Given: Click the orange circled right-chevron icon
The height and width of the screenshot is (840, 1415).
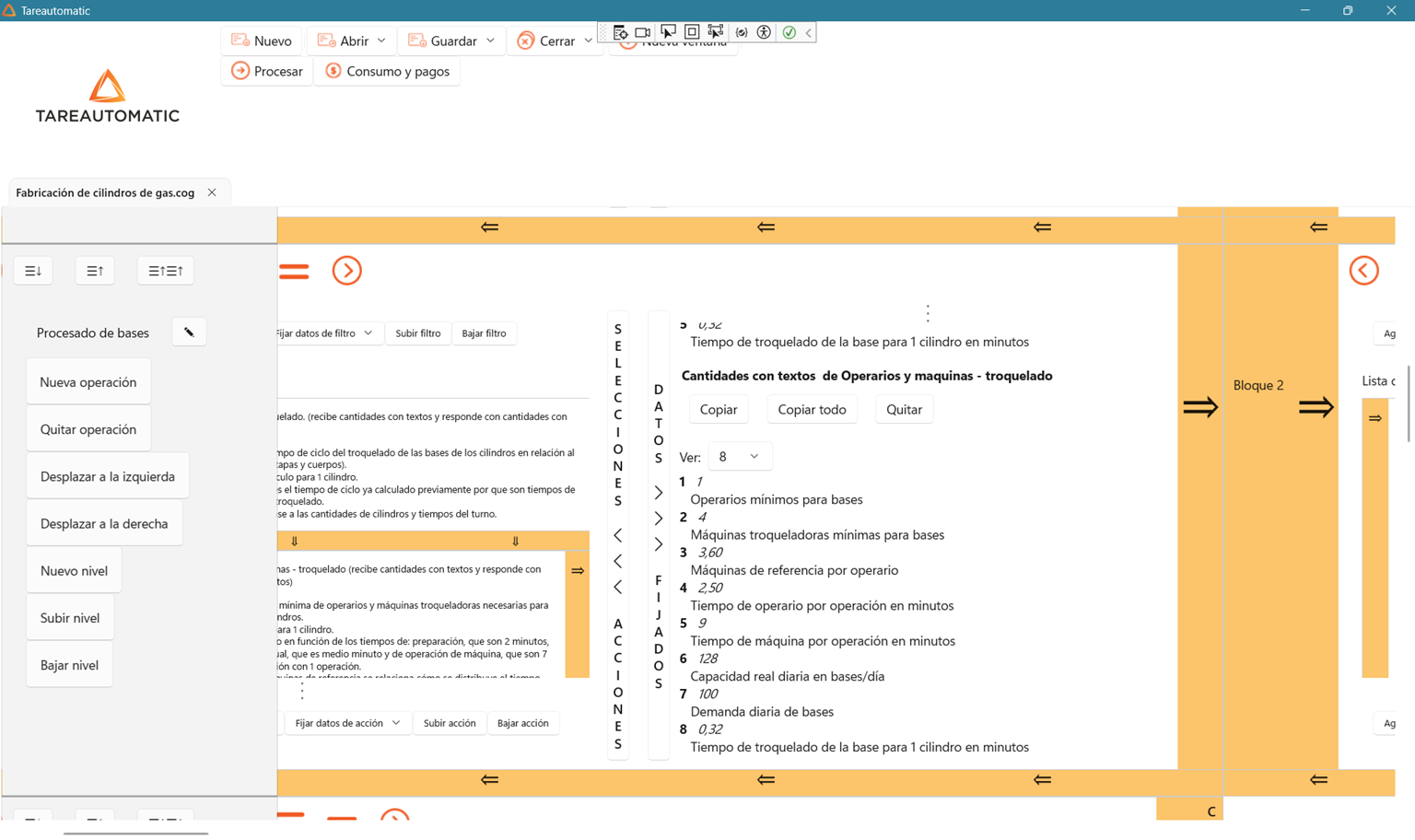Looking at the screenshot, I should (x=347, y=271).
